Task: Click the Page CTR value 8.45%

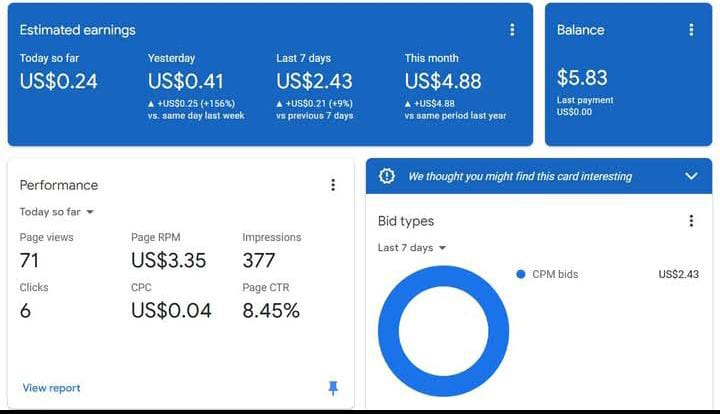Action: click(271, 311)
